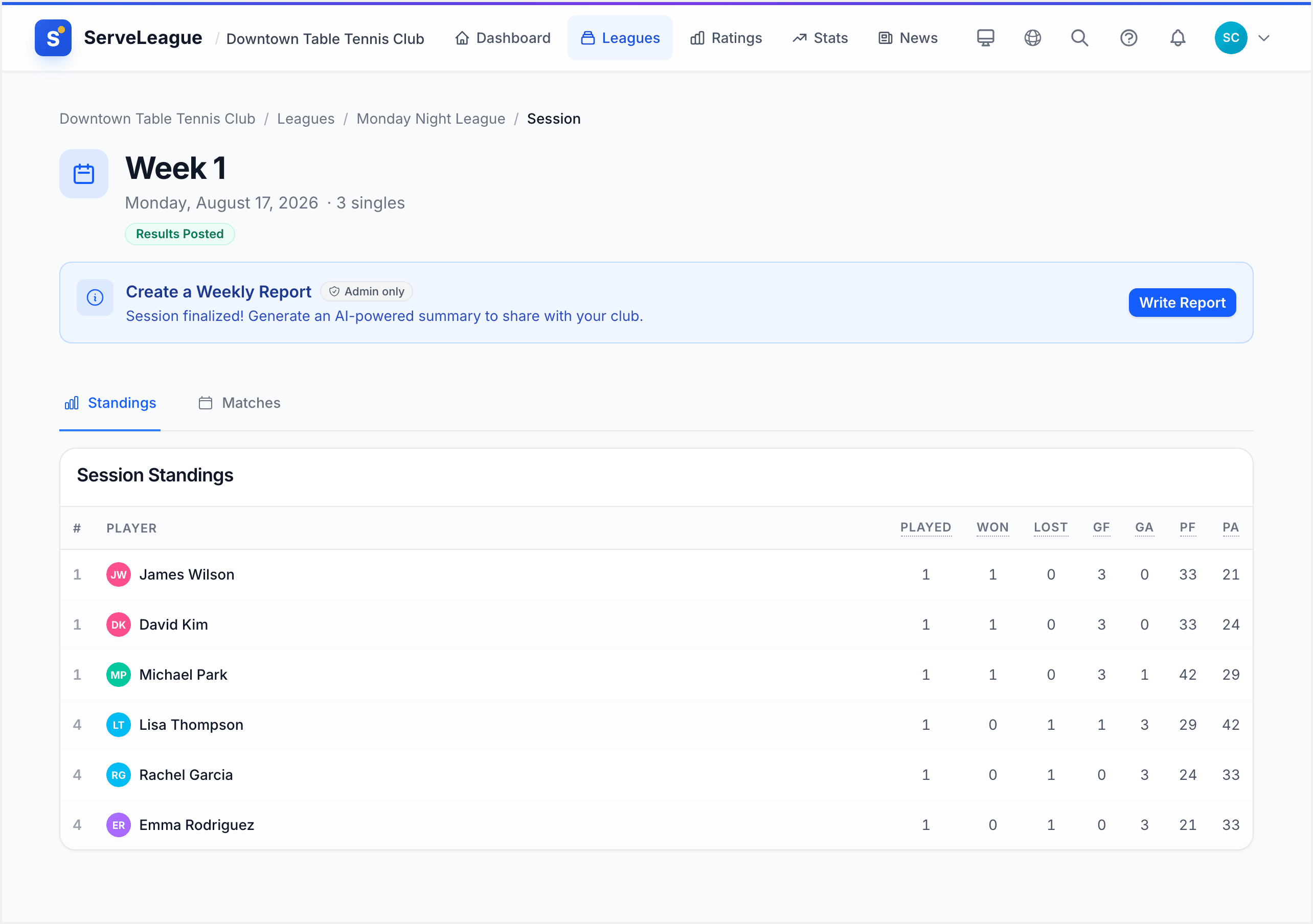
Task: Open Stats in top navigation
Action: pyautogui.click(x=820, y=38)
